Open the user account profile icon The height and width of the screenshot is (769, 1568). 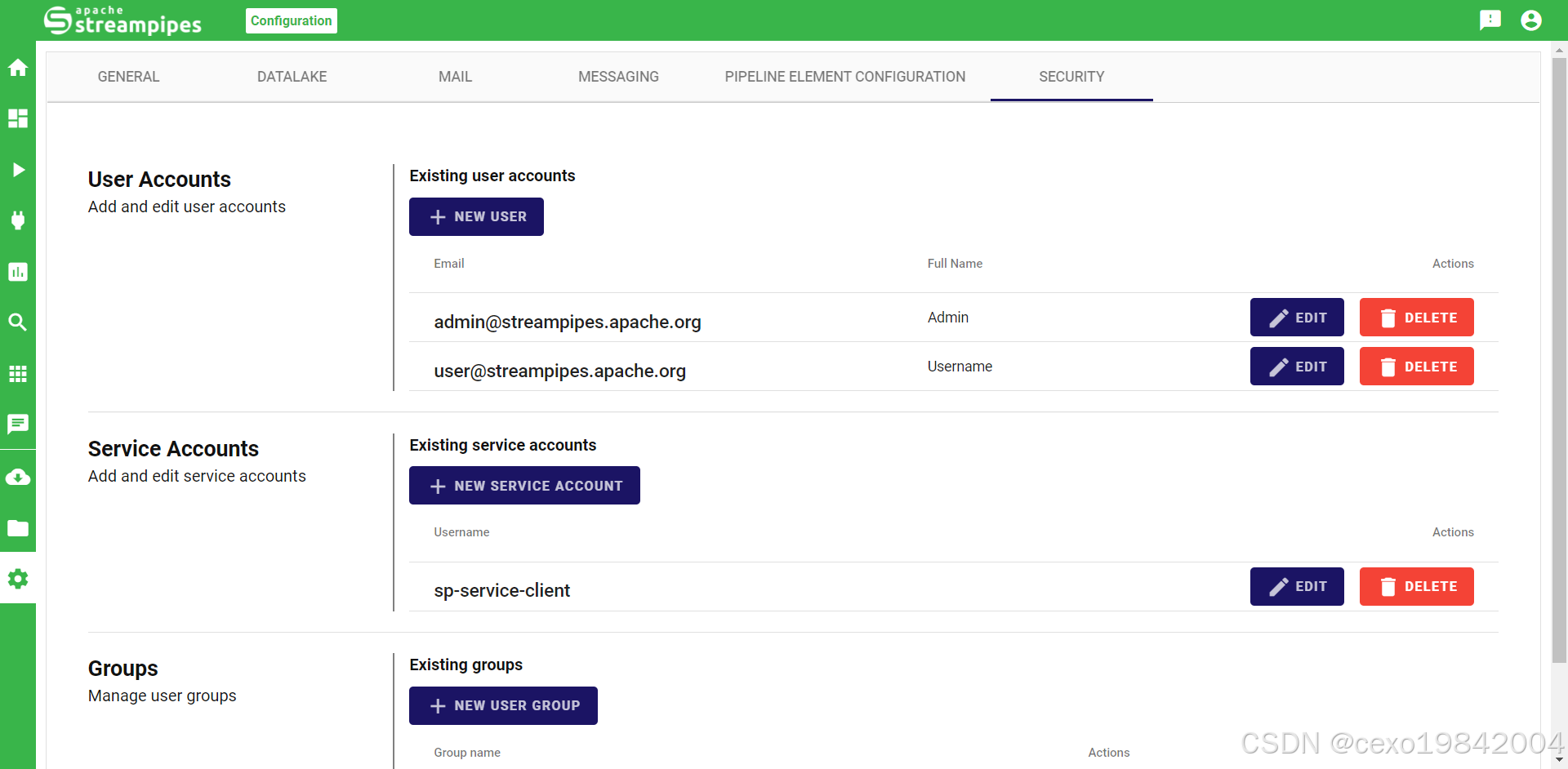point(1532,20)
